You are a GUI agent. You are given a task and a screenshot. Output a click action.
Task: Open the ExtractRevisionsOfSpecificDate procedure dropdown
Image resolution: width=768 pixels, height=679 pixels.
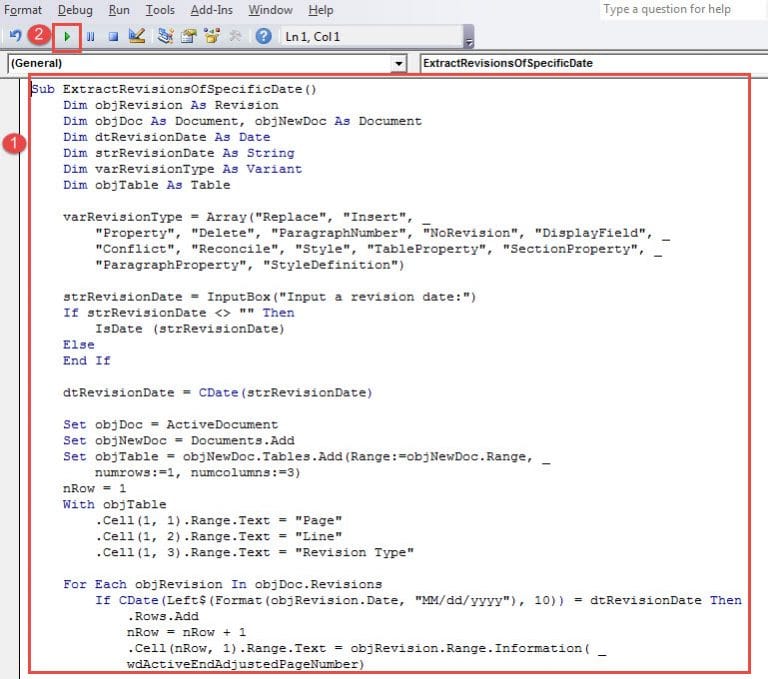coord(590,63)
